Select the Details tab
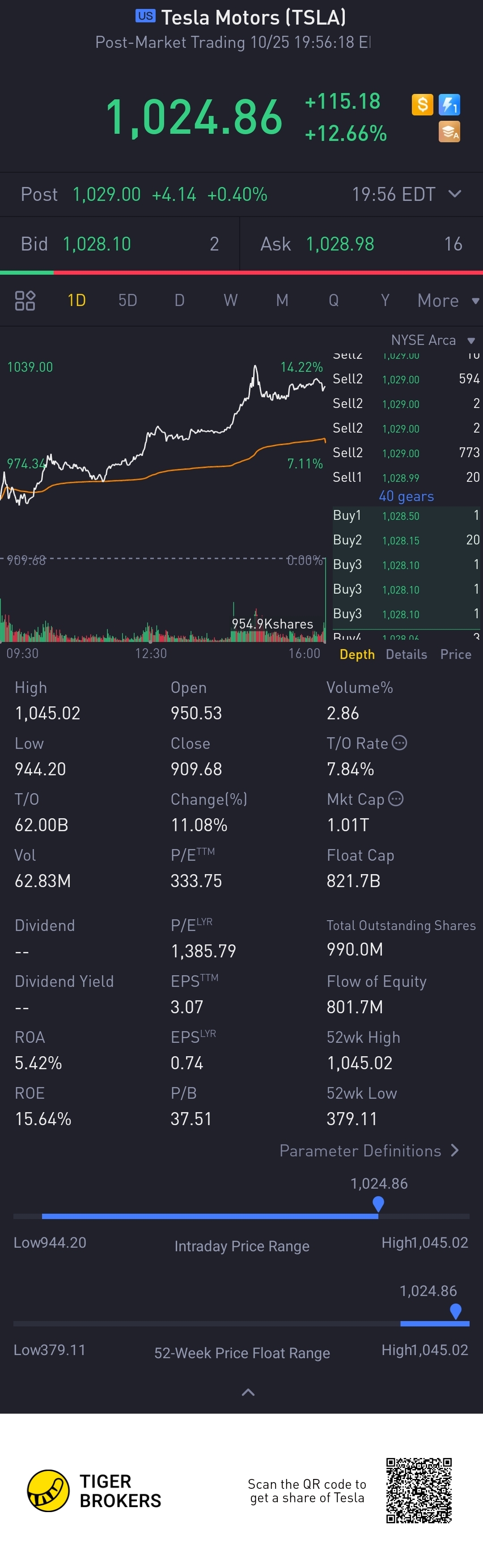The height and width of the screenshot is (1568, 483). (x=407, y=654)
